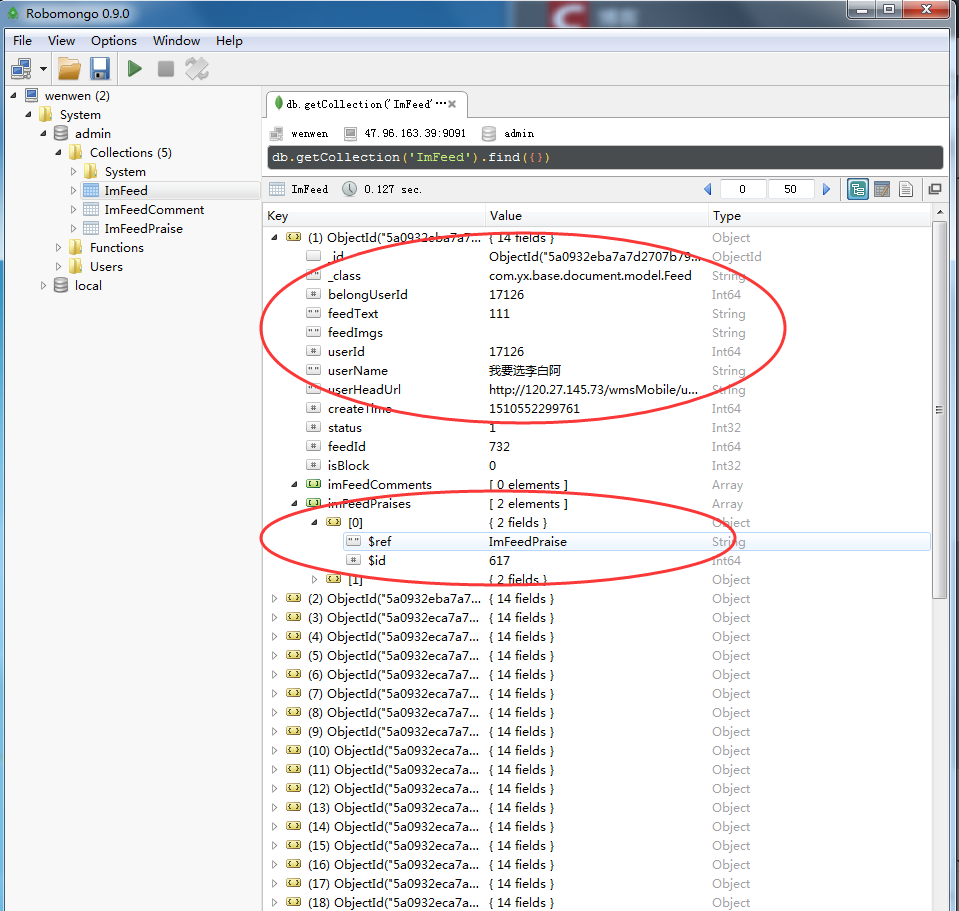Viewport: 959px width, 911px height.
Task: Click the admin database icon in query header
Action: (x=489, y=133)
